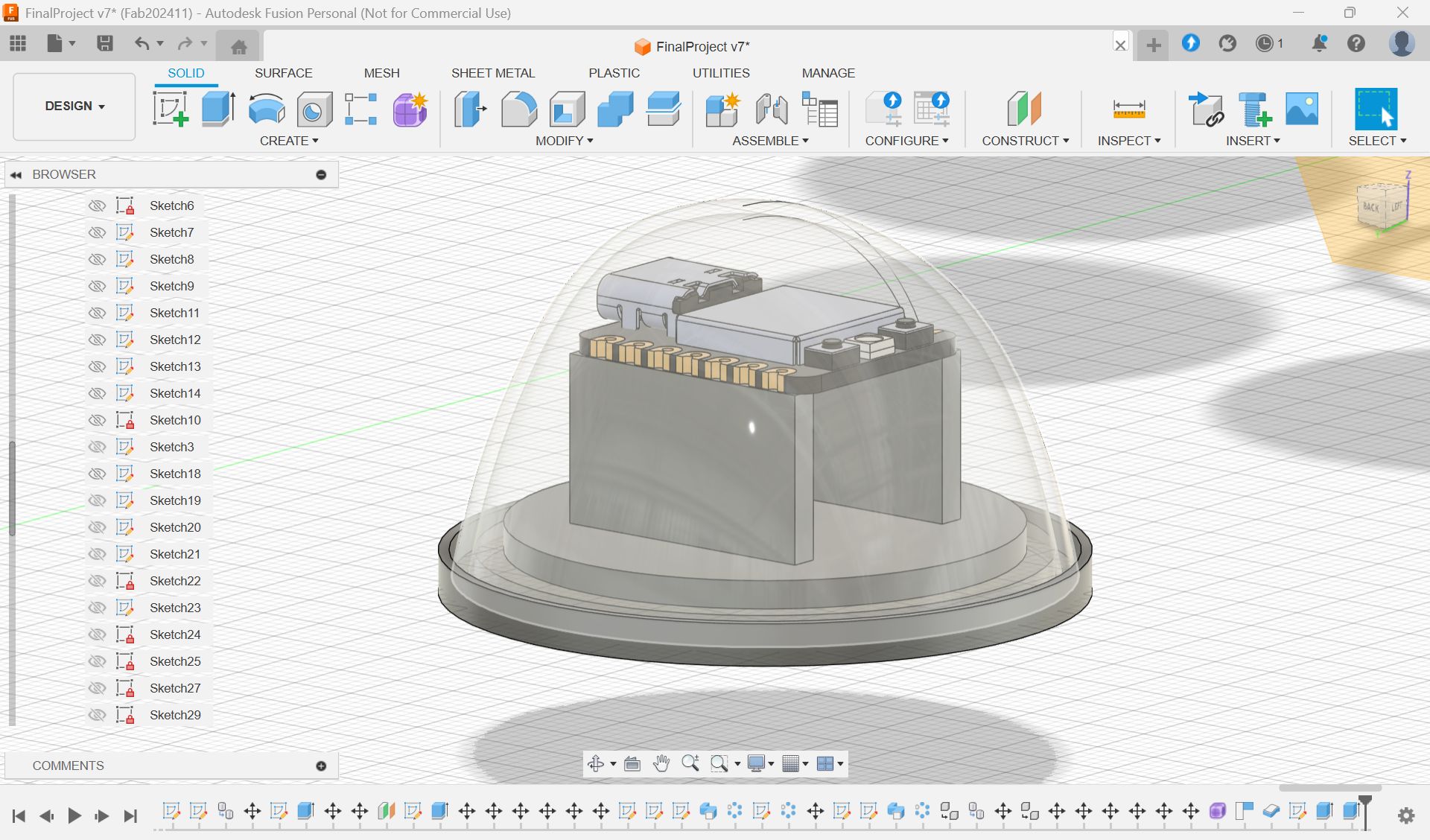Switch to the SHEET METAL tab
This screenshot has width=1430, height=840.
pos(493,73)
